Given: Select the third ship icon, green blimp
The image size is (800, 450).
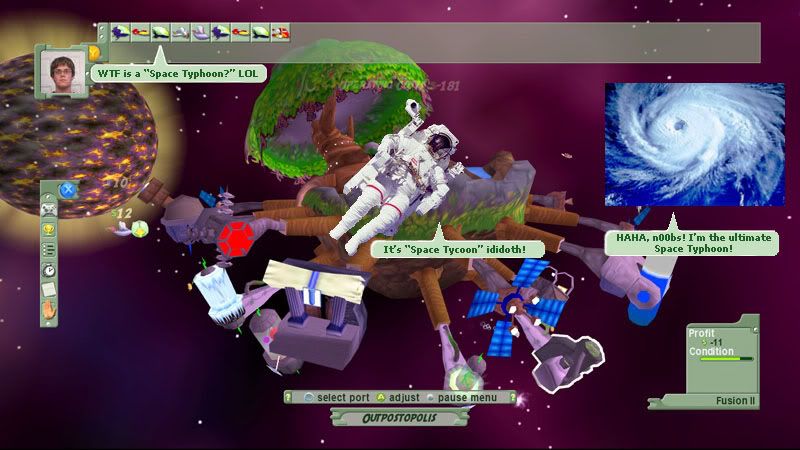Looking at the screenshot, I should (x=160, y=33).
